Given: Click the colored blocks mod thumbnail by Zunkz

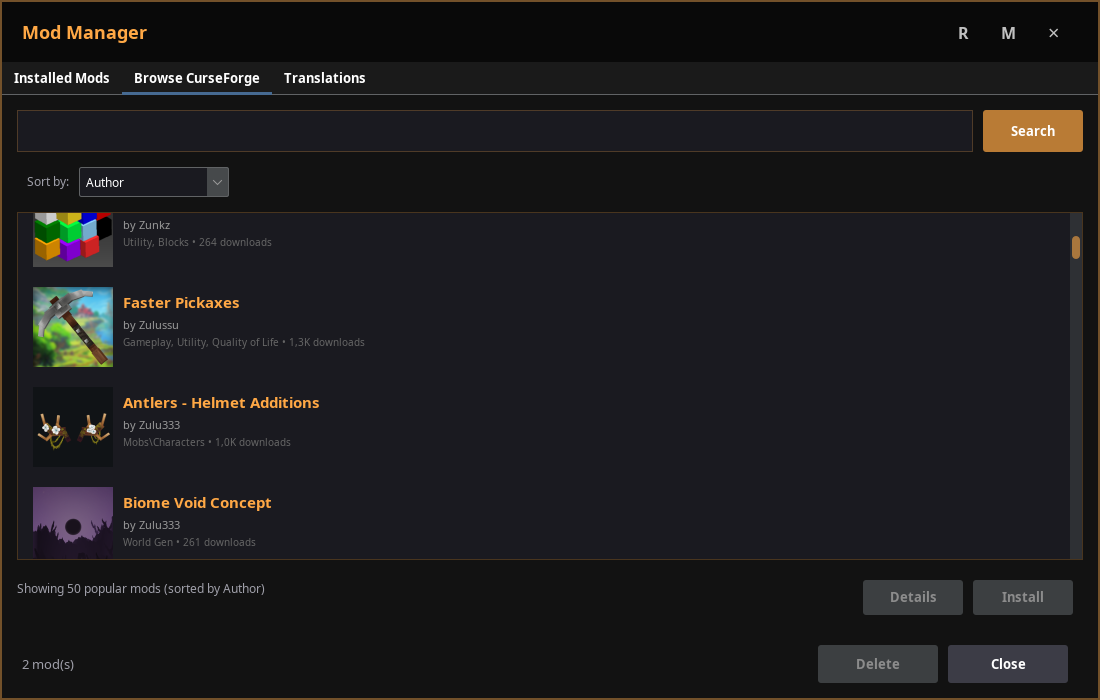Looking at the screenshot, I should point(72,238).
